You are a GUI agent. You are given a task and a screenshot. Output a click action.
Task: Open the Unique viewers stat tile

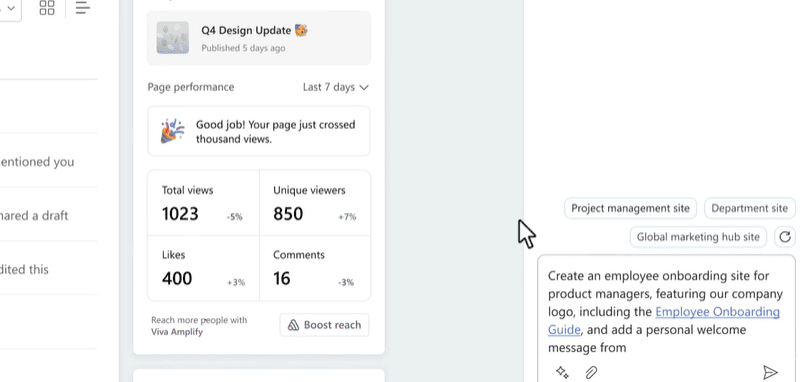[x=315, y=203]
